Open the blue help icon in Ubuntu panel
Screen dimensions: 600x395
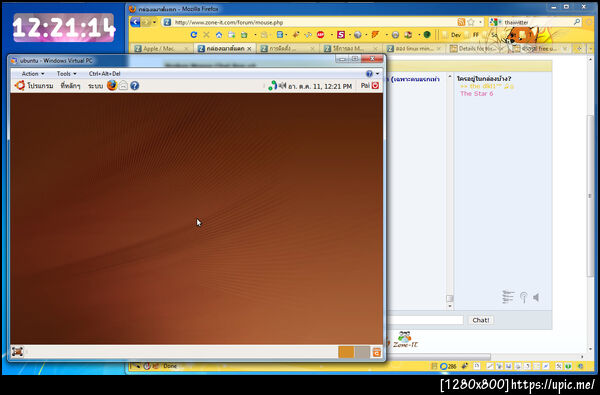(134, 86)
